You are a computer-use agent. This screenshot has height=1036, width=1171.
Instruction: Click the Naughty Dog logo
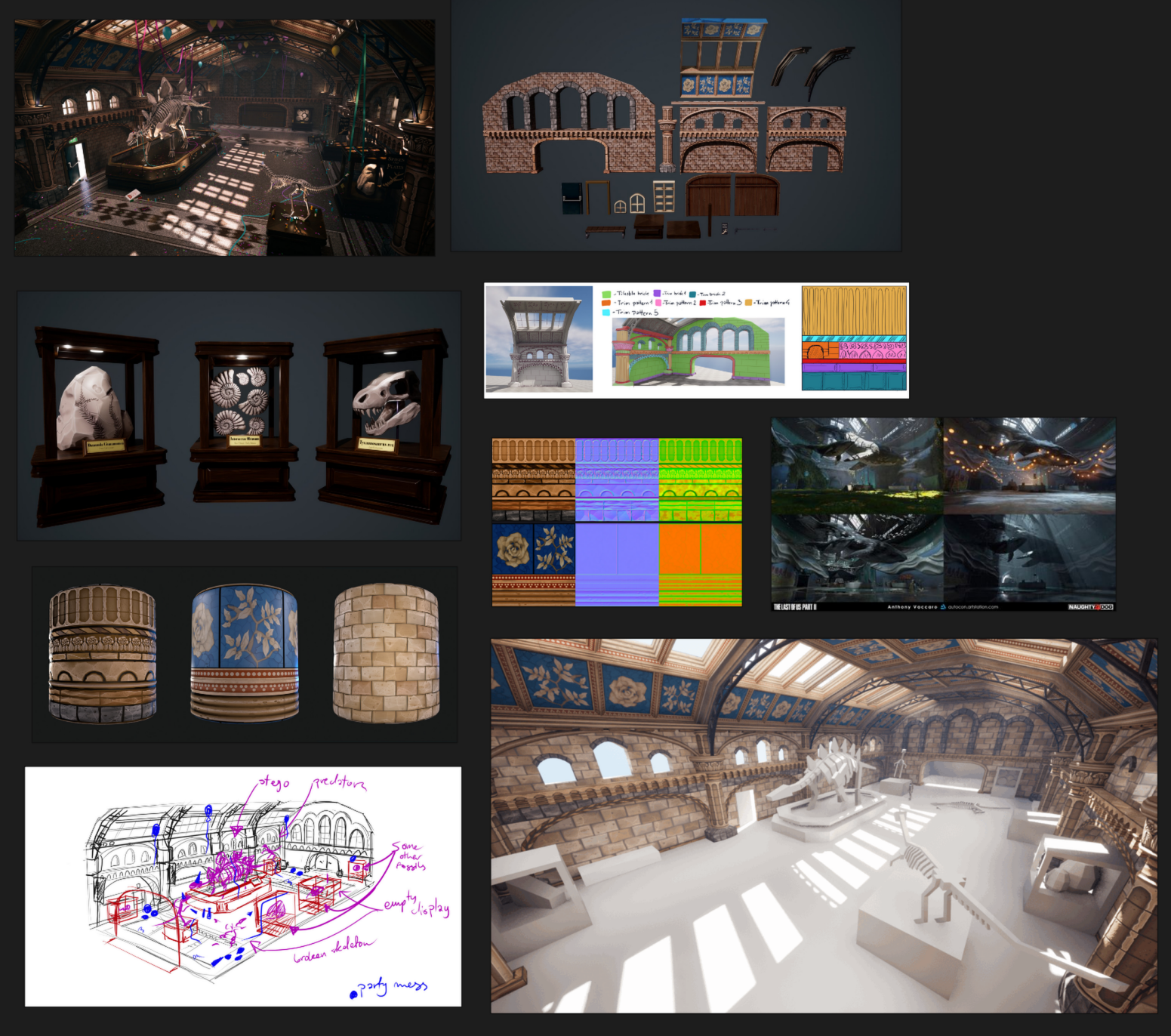pos(1090,606)
